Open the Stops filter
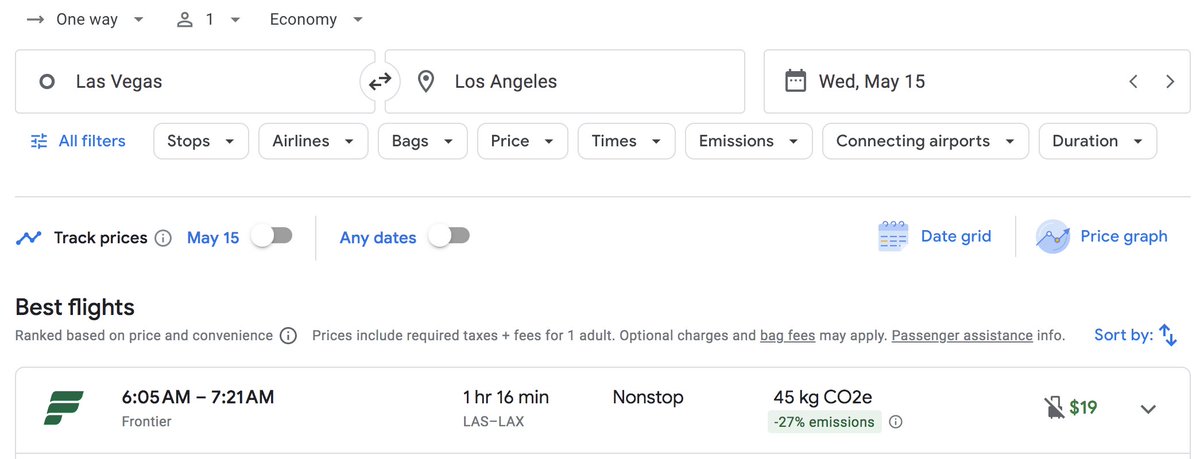The width and height of the screenshot is (1200, 459). click(201, 141)
